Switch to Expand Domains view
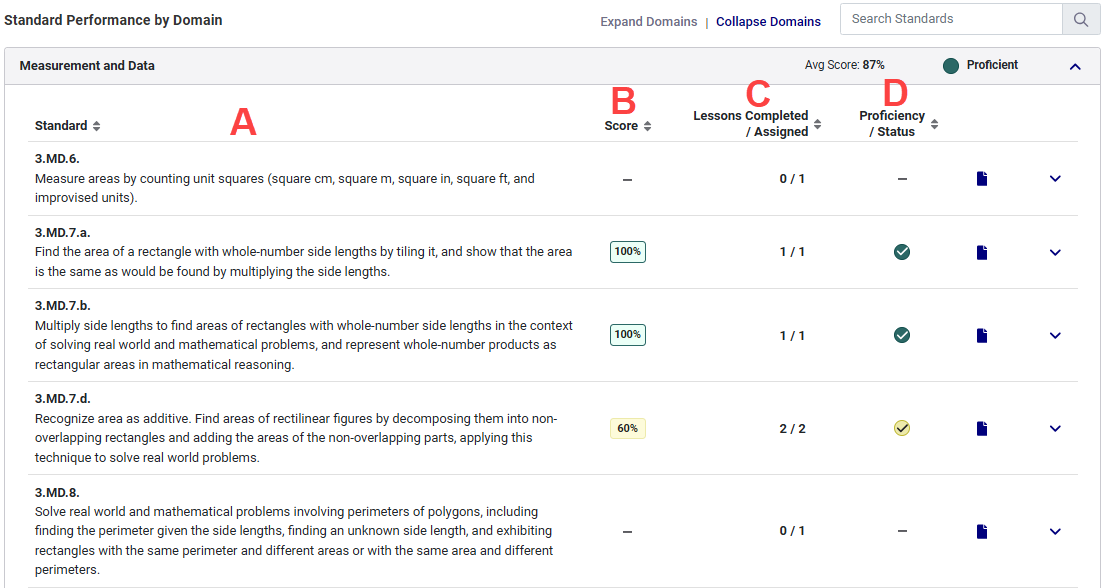Screen dimensions: 1105x588 (648, 20)
